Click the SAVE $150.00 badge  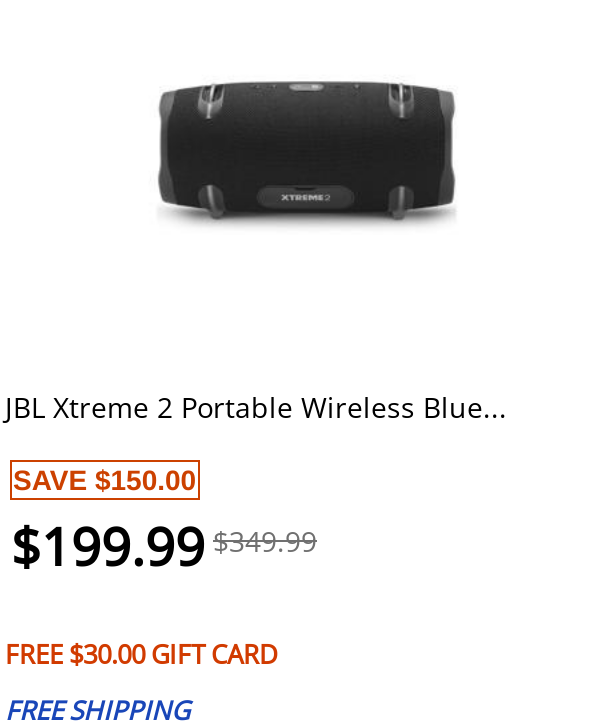pos(105,480)
